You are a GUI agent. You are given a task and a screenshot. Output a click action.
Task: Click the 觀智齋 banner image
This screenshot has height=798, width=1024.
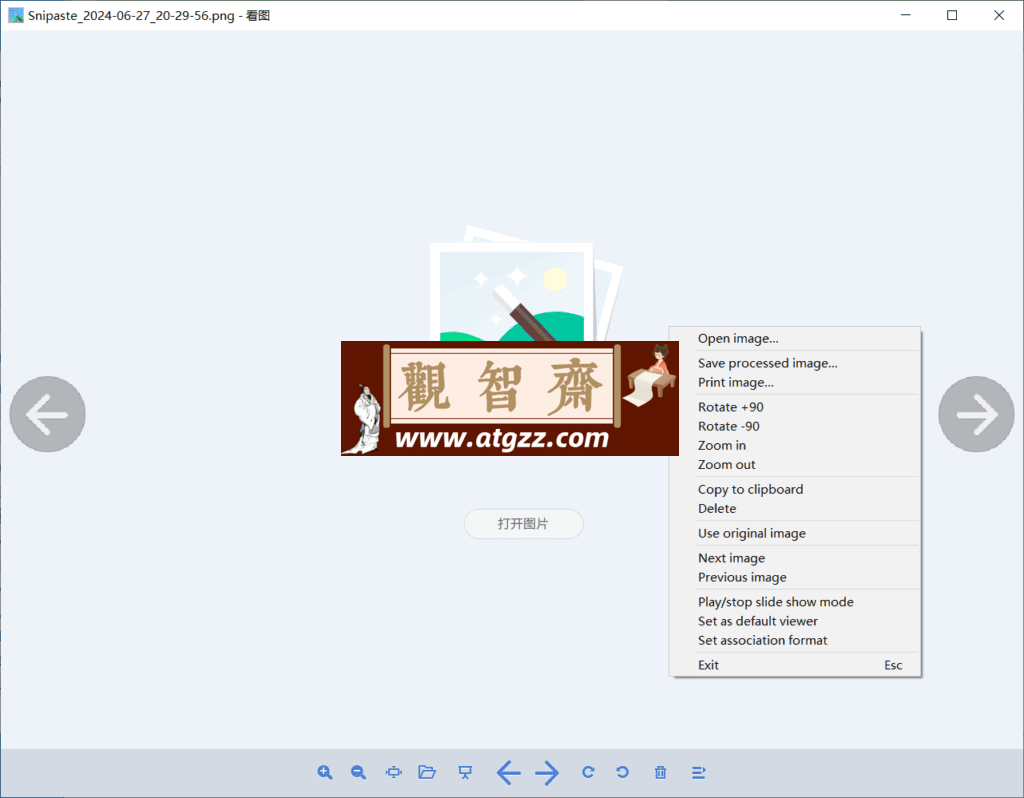510,398
